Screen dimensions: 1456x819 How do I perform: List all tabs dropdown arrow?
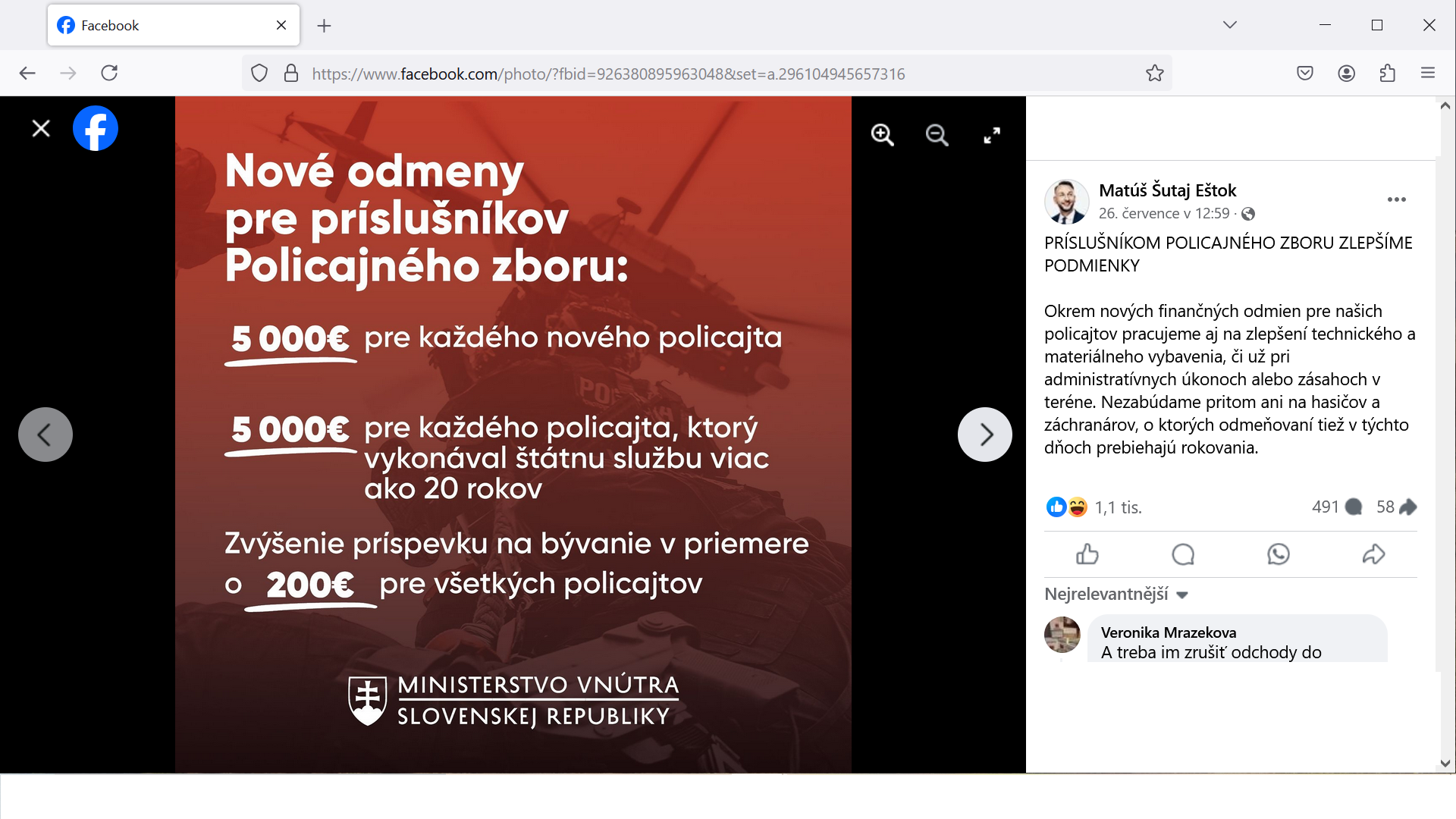[x=1230, y=25]
